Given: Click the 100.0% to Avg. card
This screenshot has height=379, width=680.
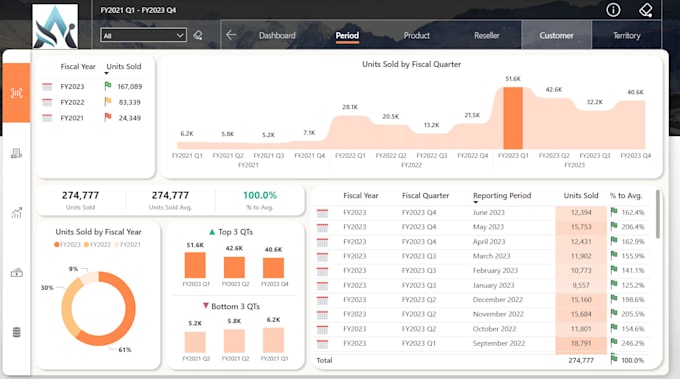Looking at the screenshot, I should click(x=259, y=200).
